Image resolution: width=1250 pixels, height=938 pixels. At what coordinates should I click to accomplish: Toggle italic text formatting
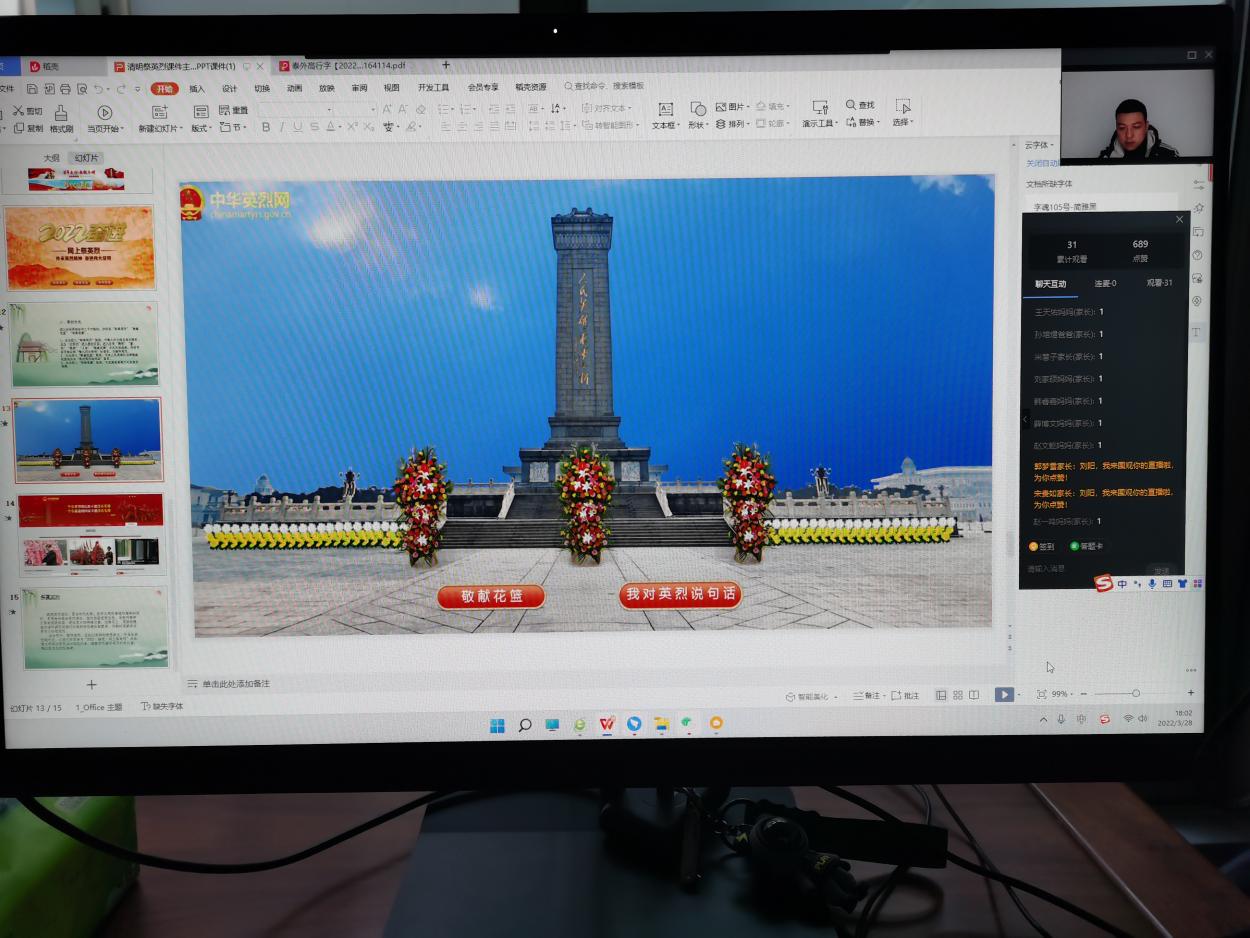coord(282,127)
